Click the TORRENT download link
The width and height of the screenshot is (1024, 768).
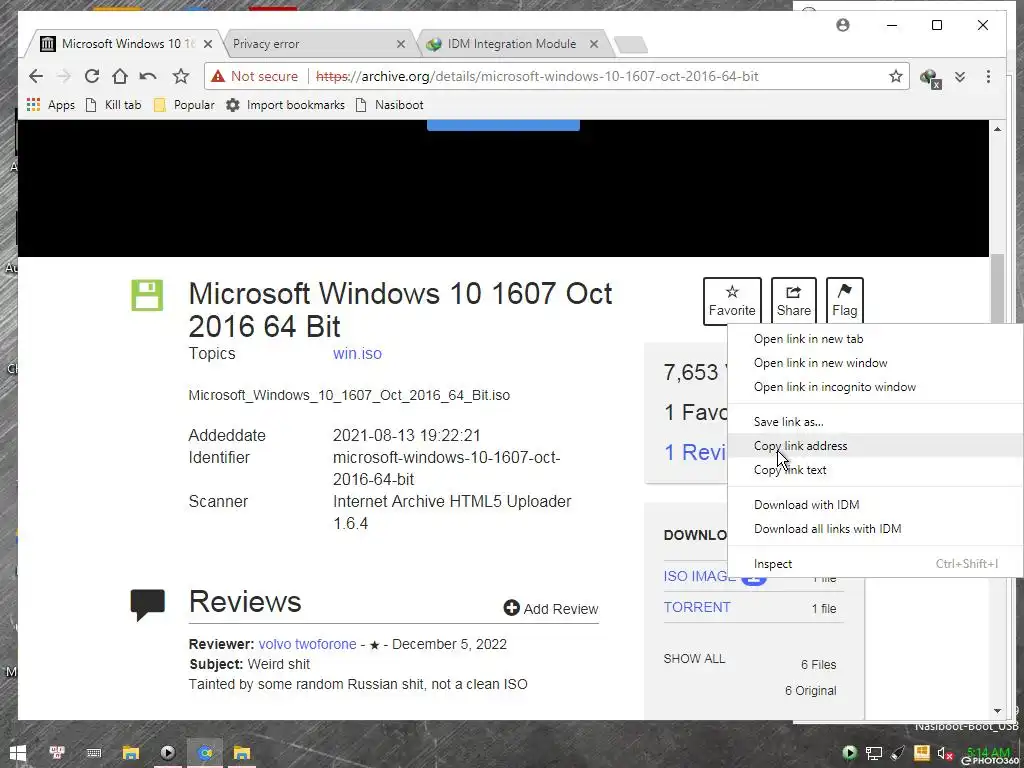point(697,607)
